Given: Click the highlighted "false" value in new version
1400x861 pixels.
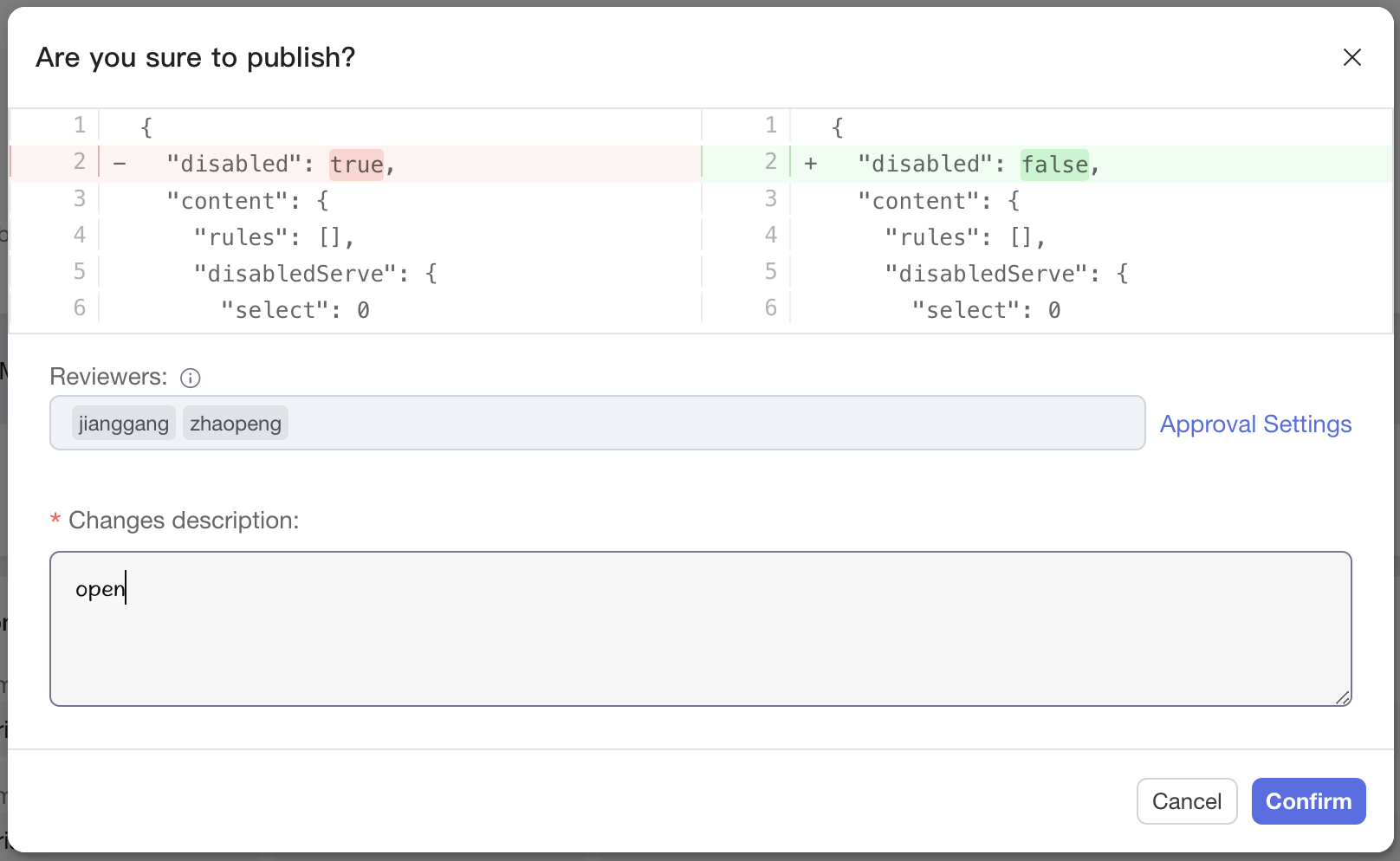Looking at the screenshot, I should 1054,165.
